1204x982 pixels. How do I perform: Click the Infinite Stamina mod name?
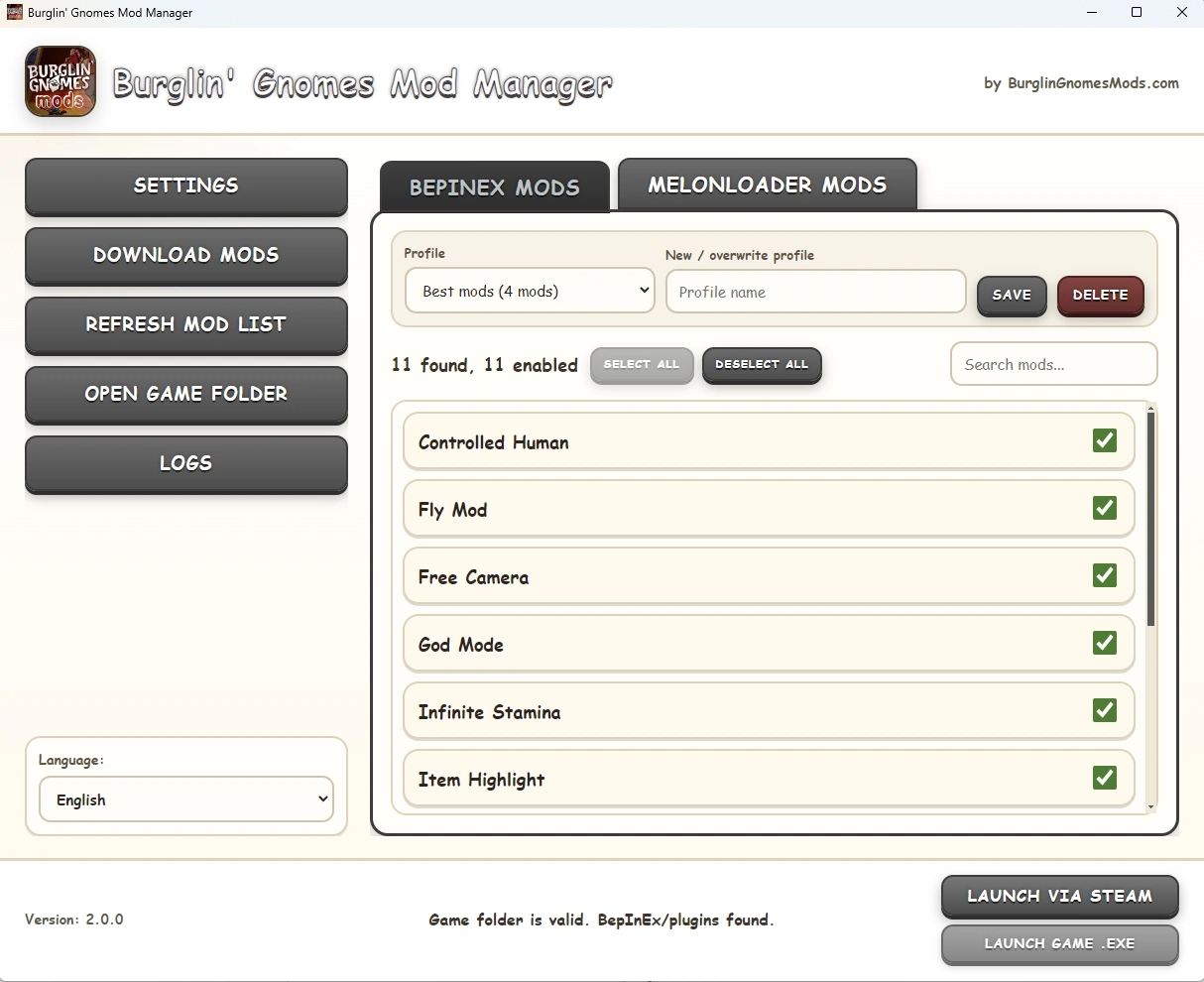489,712
